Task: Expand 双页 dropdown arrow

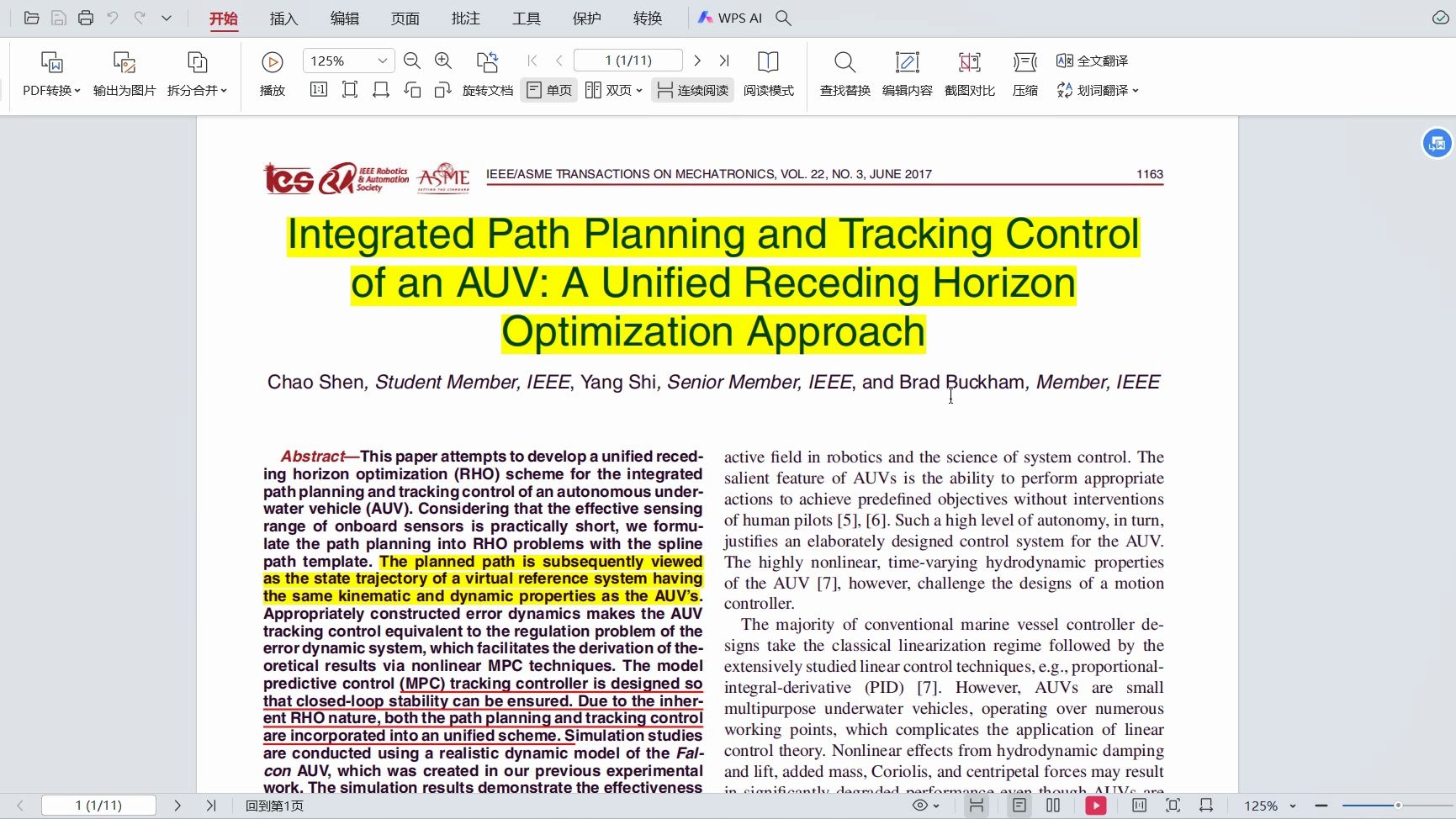Action: click(x=639, y=90)
